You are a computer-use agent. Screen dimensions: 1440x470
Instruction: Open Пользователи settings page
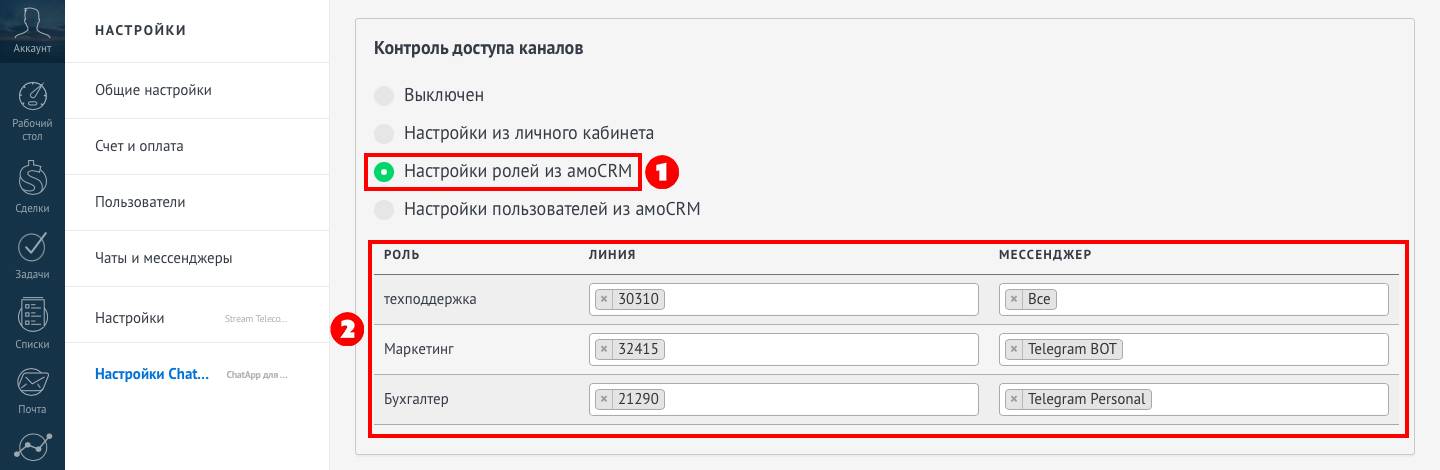coord(140,202)
